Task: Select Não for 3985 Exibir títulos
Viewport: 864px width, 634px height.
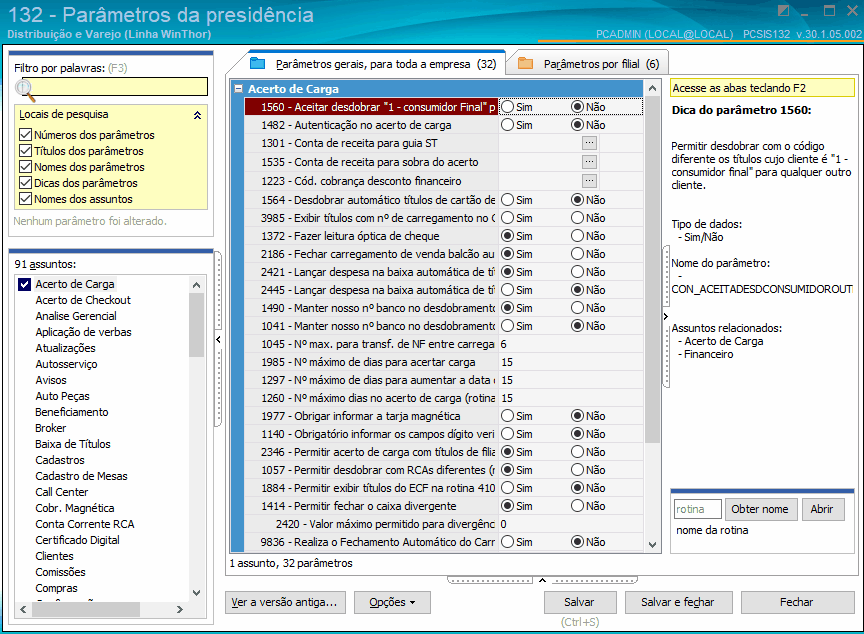Action: 577,218
